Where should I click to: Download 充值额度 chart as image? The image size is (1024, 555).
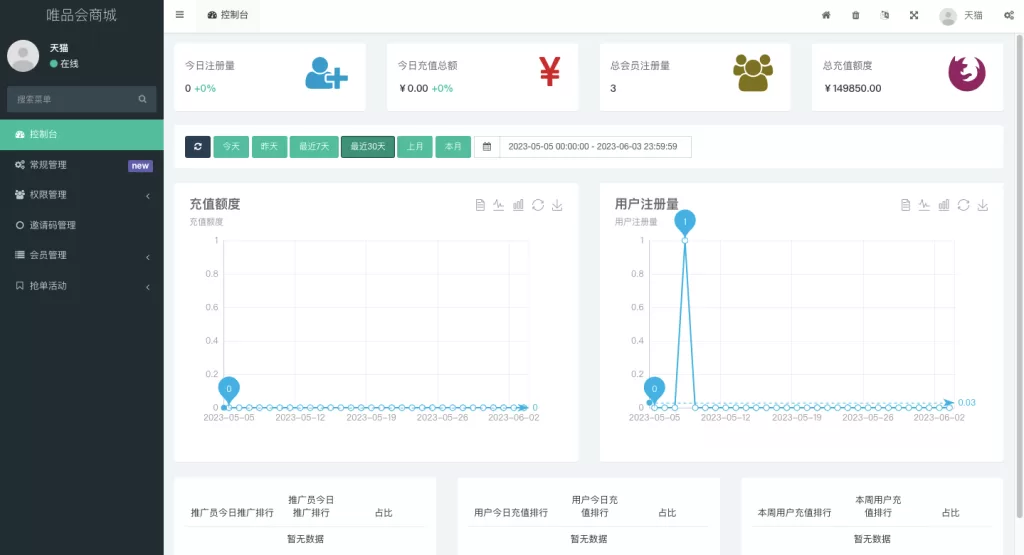pos(557,205)
